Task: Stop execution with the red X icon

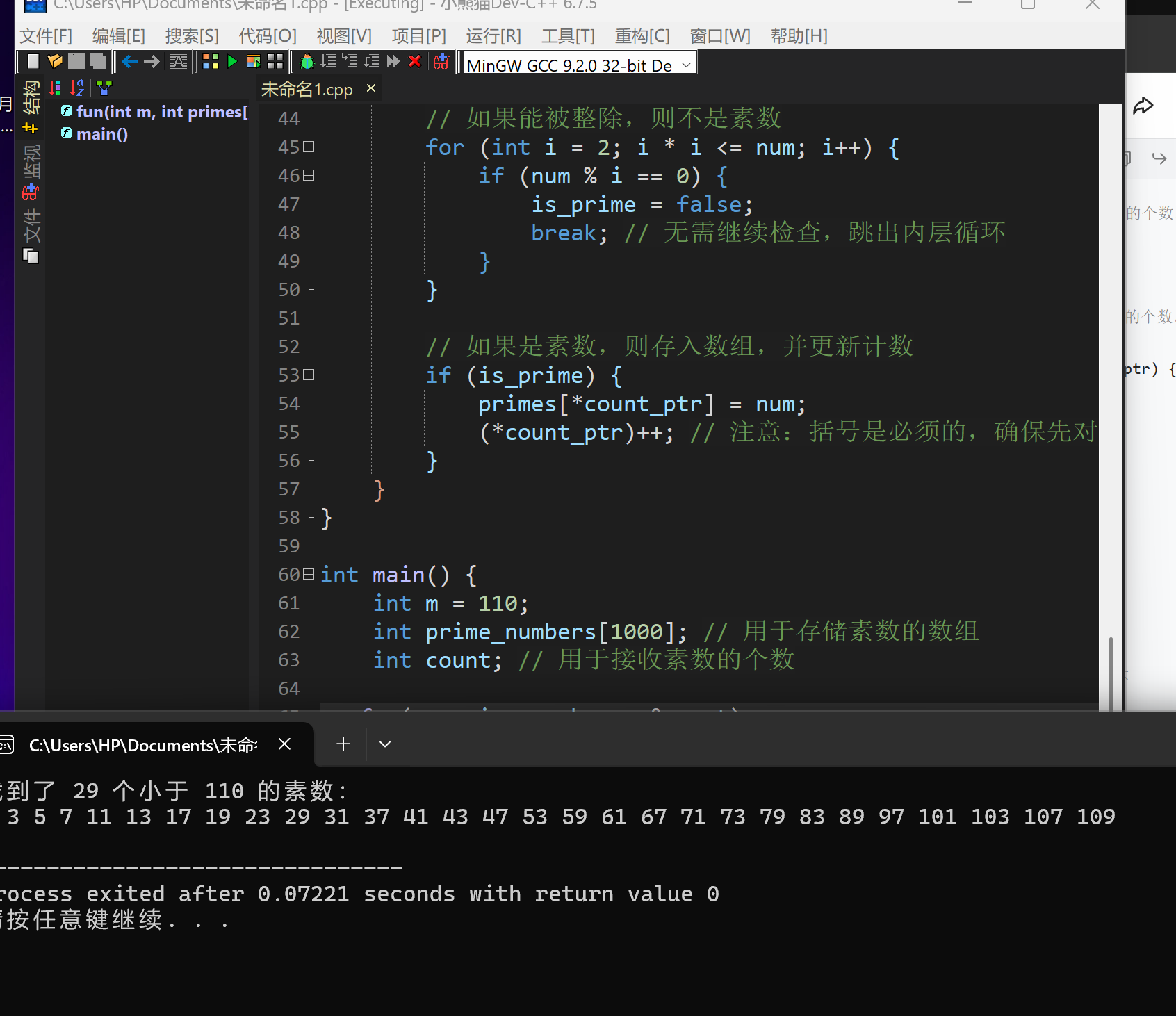Action: click(415, 62)
